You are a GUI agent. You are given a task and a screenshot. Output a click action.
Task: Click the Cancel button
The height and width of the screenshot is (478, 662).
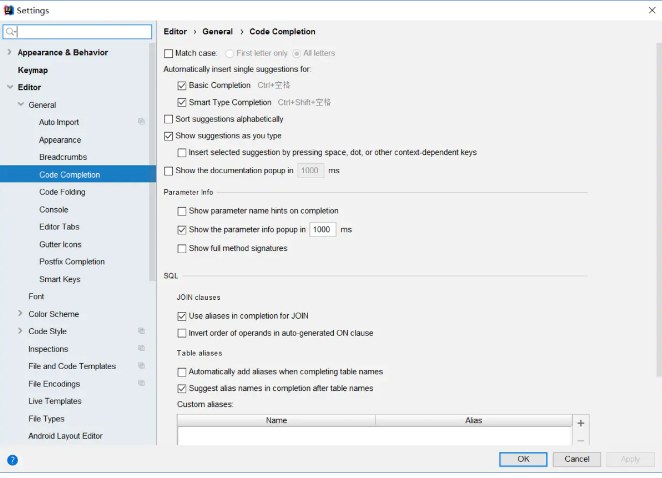[577, 459]
